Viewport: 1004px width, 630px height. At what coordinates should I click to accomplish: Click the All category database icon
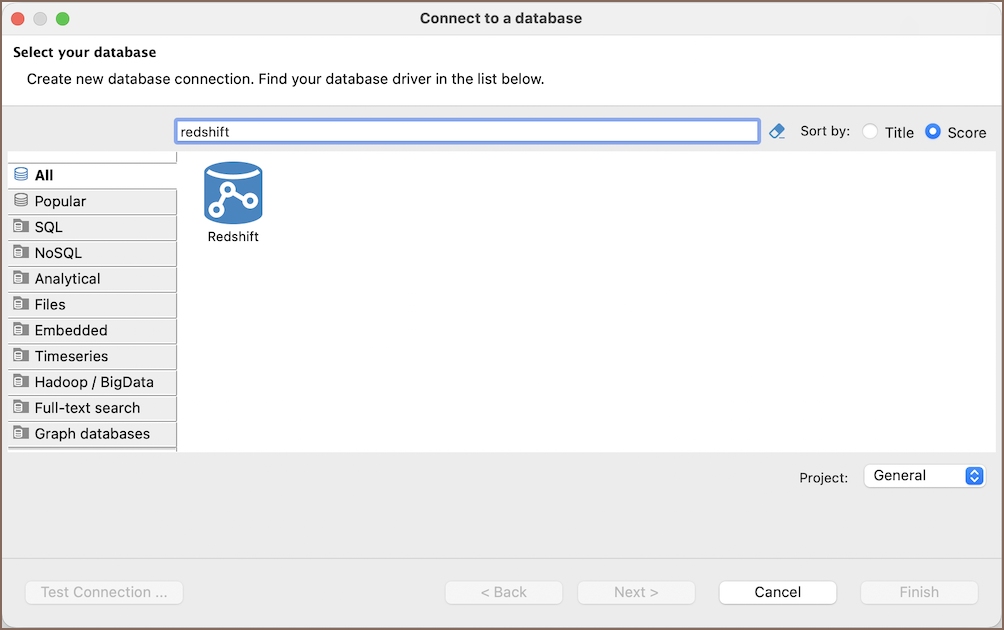pyautogui.click(x=21, y=175)
